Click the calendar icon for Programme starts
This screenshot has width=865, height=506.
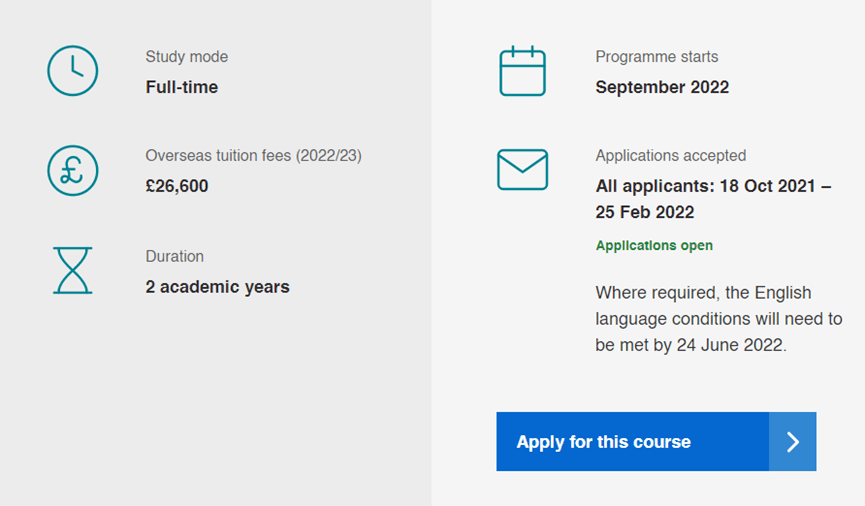522,71
